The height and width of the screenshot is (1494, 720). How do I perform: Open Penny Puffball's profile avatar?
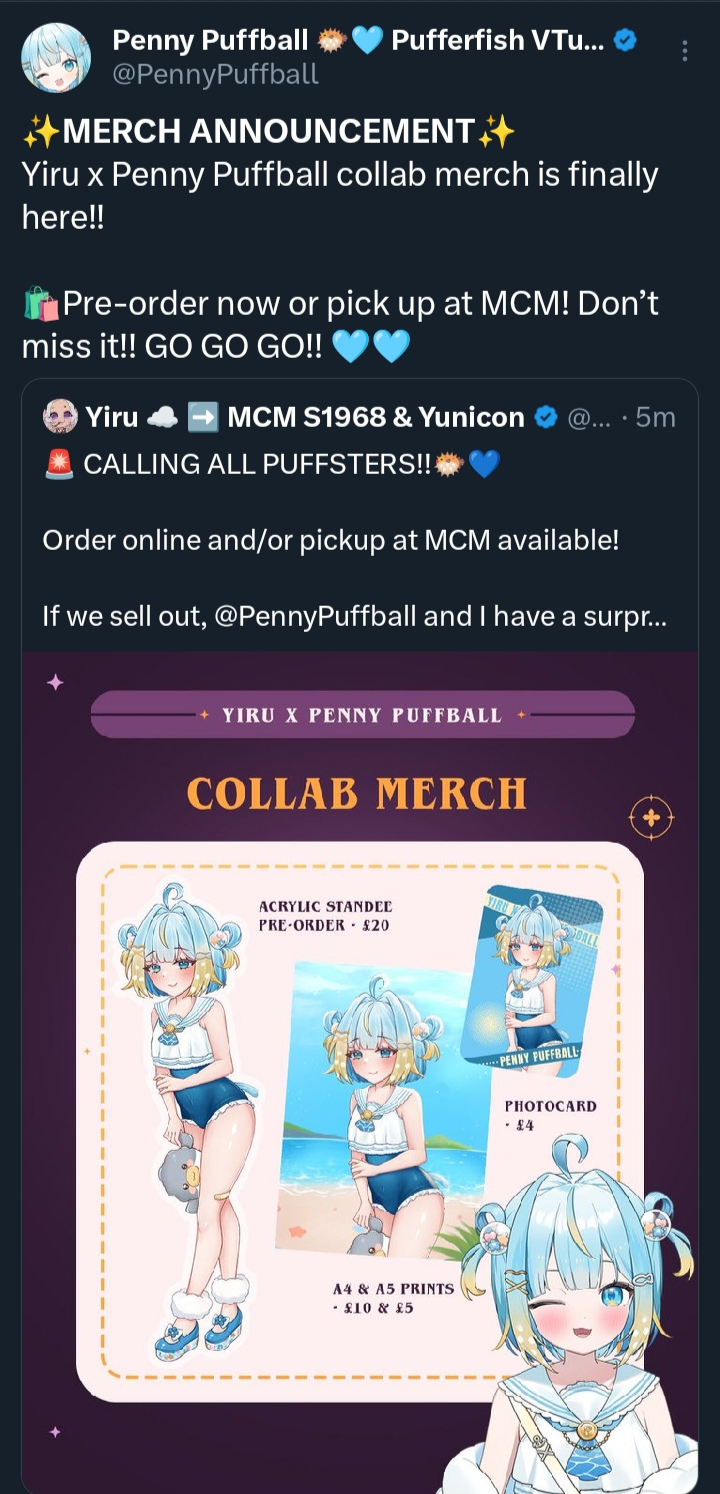click(56, 56)
